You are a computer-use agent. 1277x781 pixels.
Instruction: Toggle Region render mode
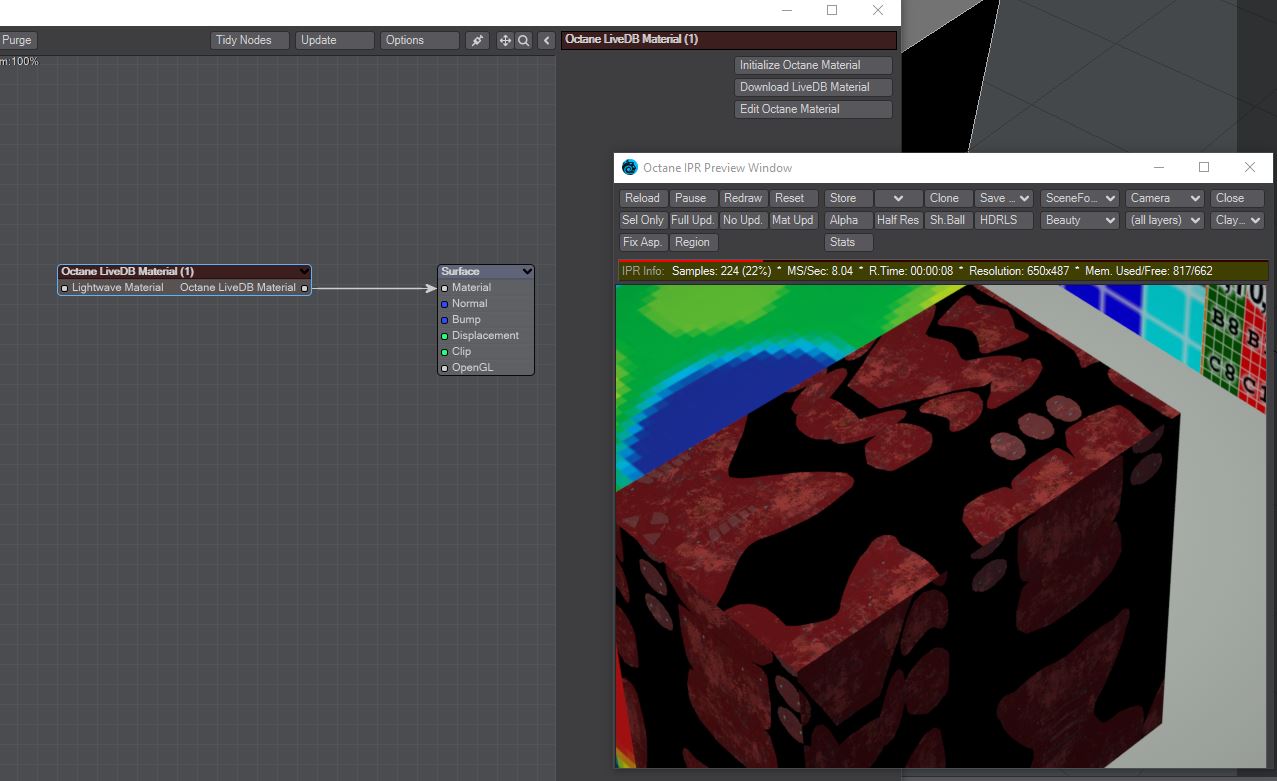tap(693, 242)
